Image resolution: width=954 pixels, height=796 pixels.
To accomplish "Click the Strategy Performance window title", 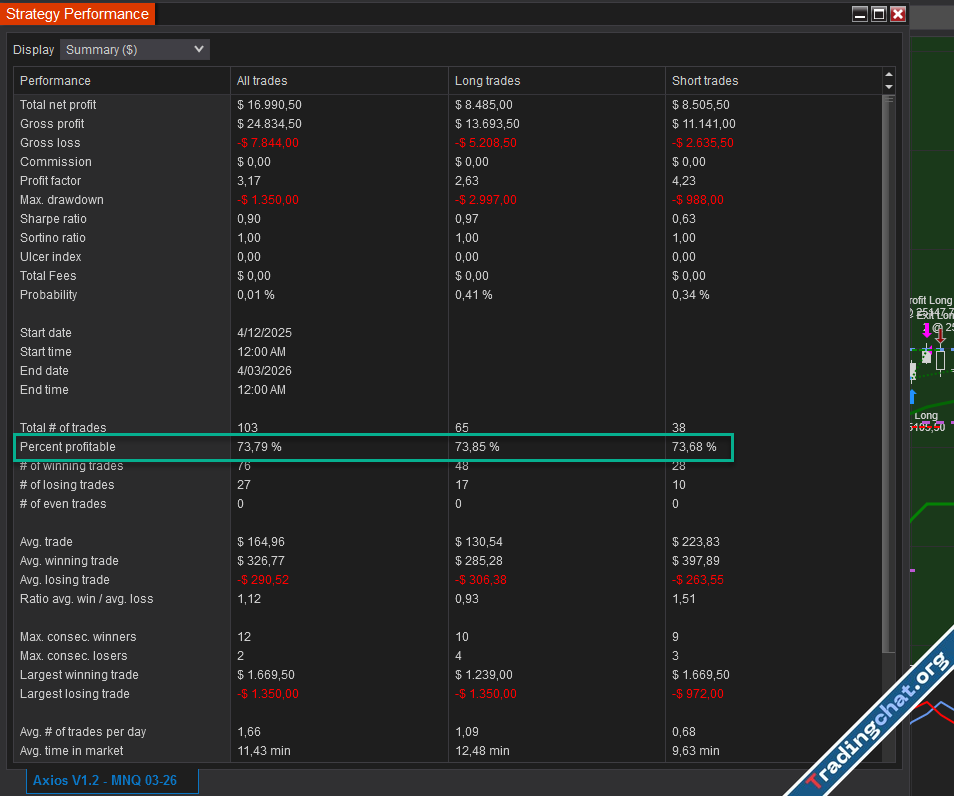I will click(77, 14).
